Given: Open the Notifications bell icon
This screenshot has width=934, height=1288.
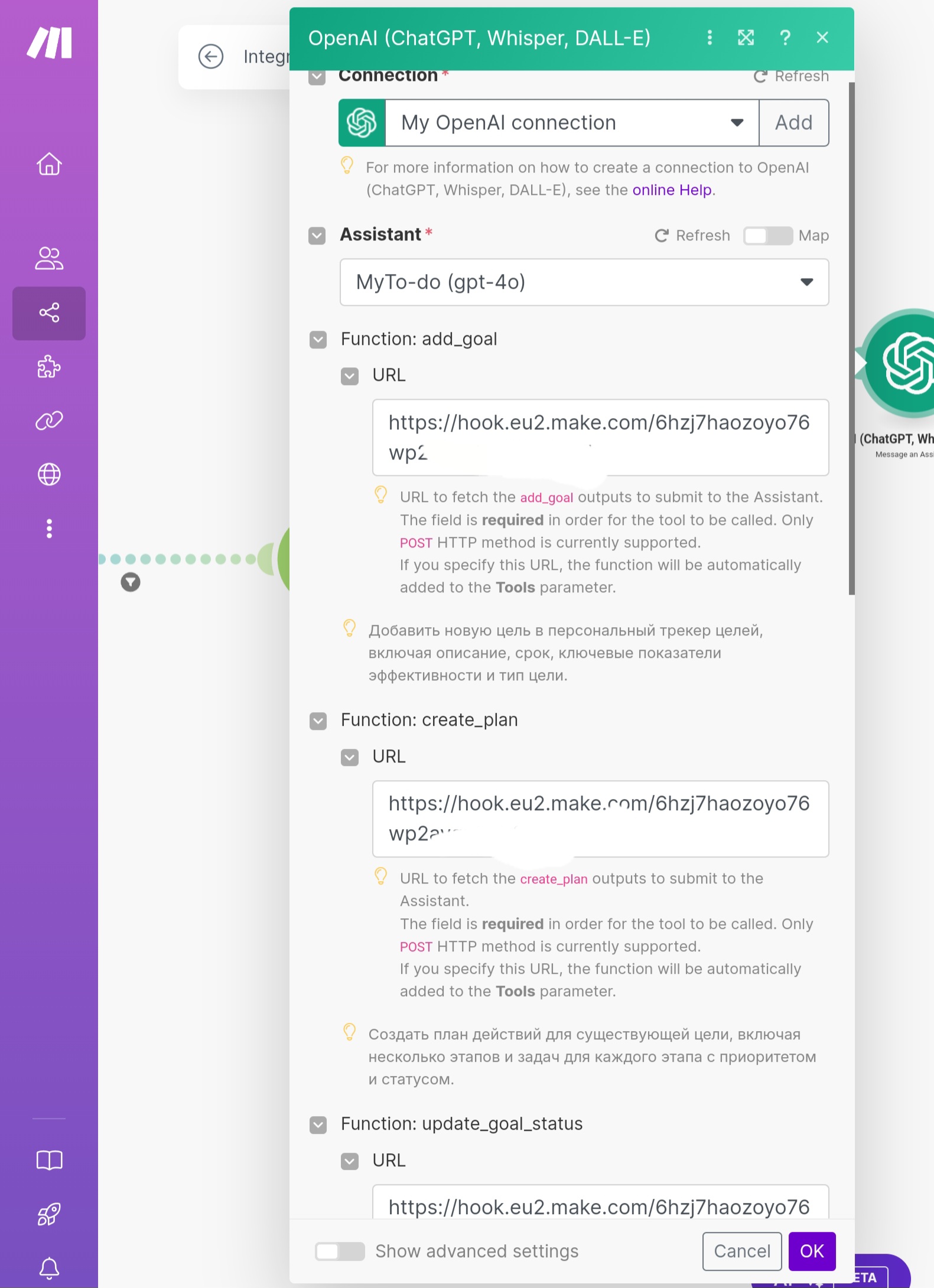Looking at the screenshot, I should [x=49, y=1268].
